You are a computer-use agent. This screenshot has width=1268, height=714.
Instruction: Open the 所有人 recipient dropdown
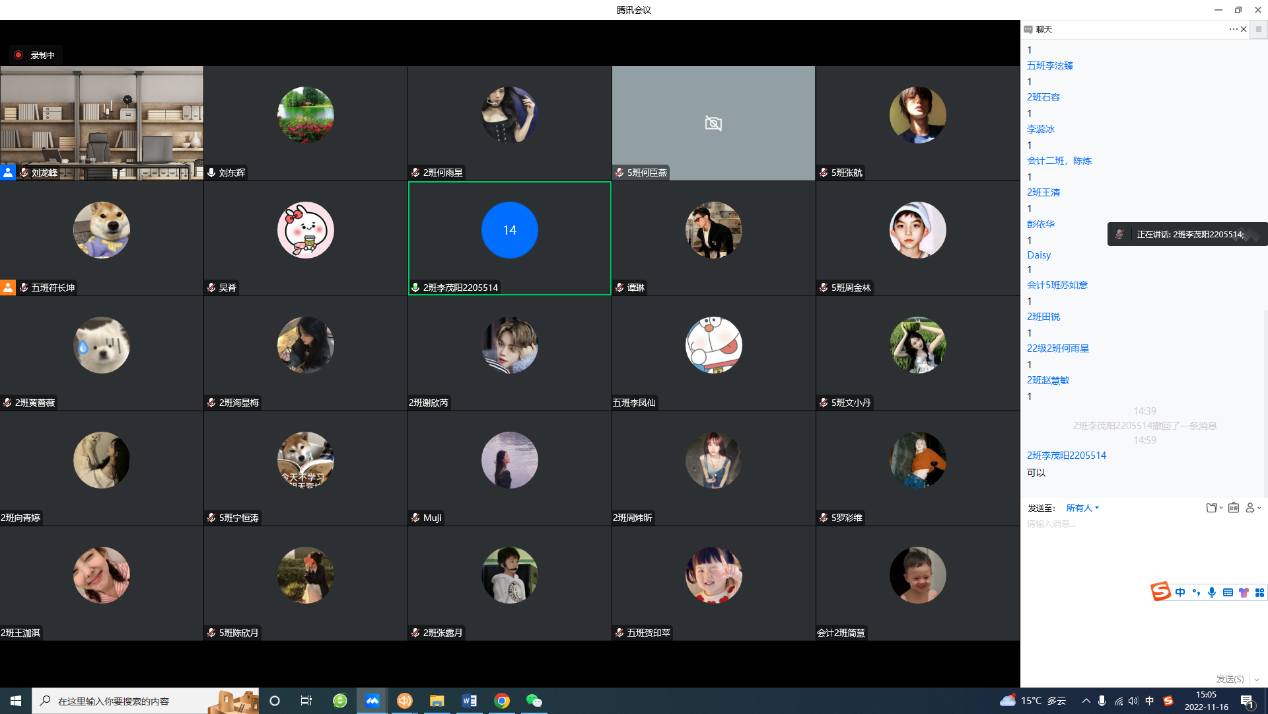pos(1082,508)
